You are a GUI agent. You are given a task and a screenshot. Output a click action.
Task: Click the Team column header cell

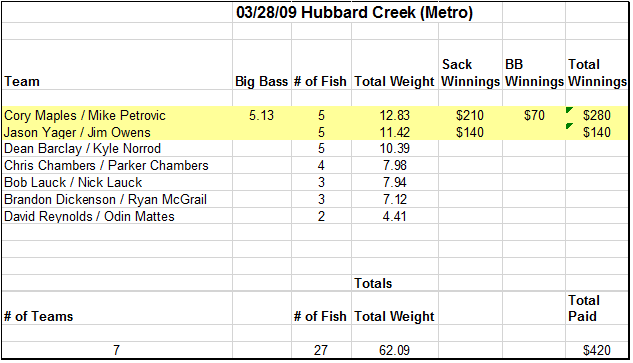[117, 65]
